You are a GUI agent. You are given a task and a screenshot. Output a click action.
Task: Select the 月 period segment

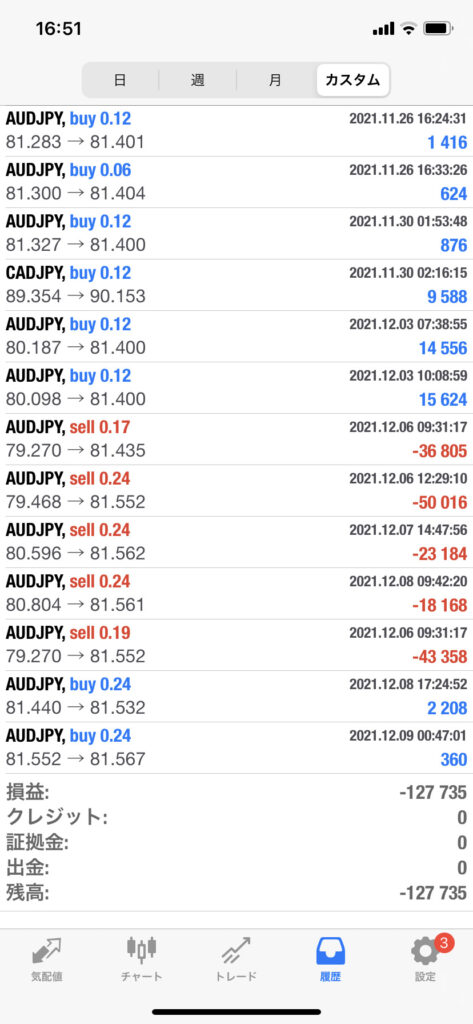(x=275, y=80)
